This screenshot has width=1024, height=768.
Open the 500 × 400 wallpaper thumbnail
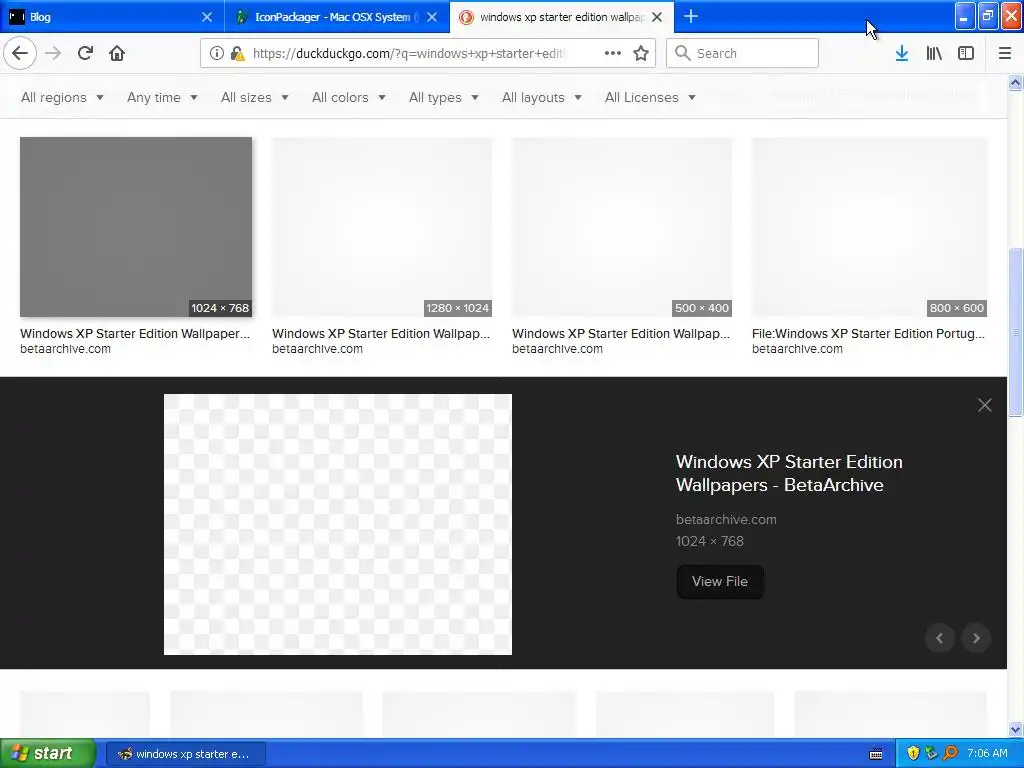coord(622,227)
